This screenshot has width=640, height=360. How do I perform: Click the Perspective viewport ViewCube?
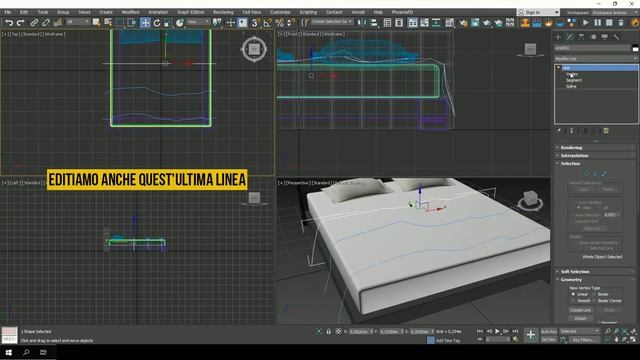pyautogui.click(x=530, y=200)
